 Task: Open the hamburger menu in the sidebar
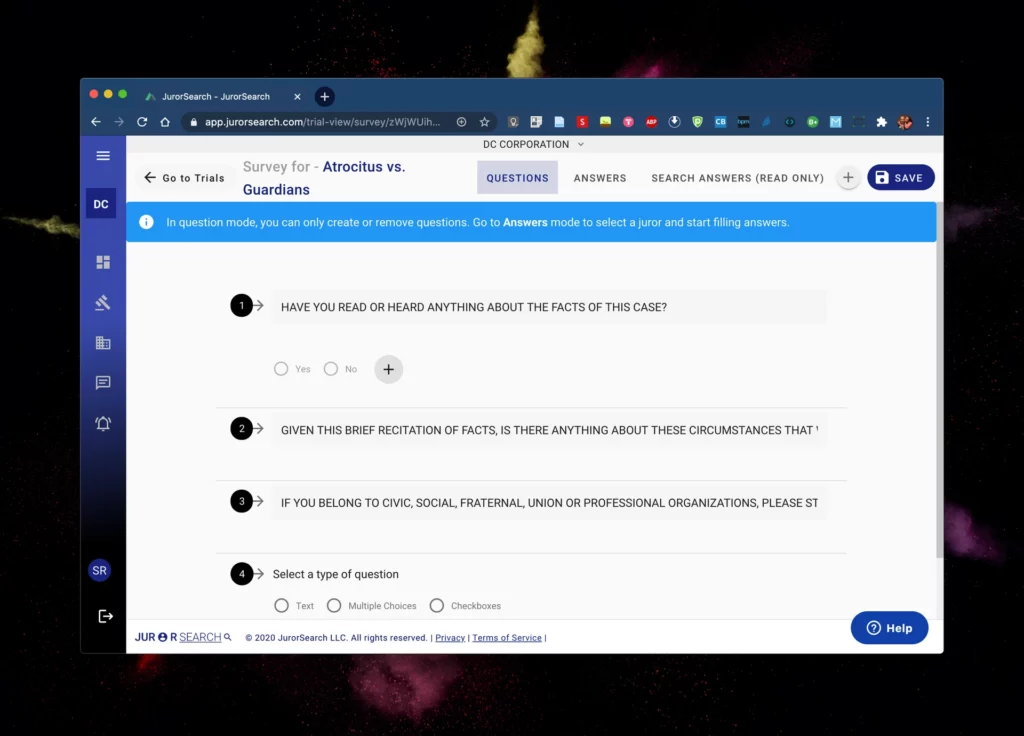coord(103,155)
